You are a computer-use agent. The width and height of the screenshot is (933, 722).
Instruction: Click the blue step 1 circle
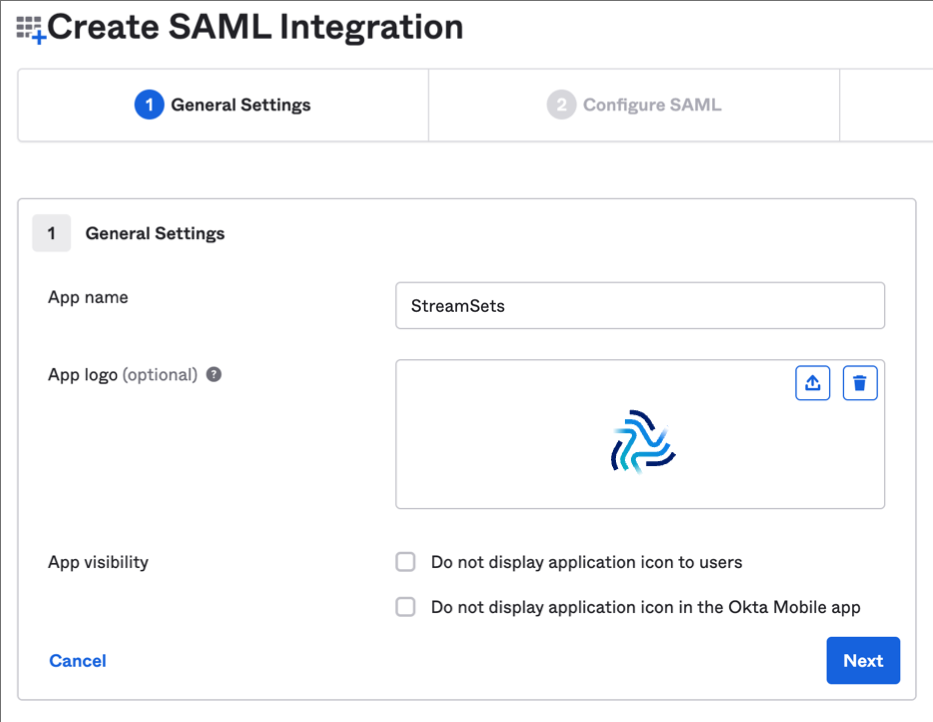pos(149,105)
